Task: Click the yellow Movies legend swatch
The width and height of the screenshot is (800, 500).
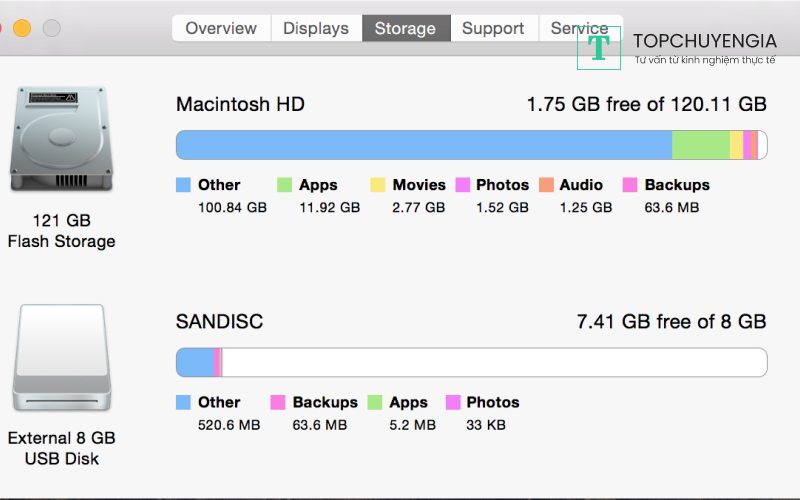Action: click(x=378, y=185)
